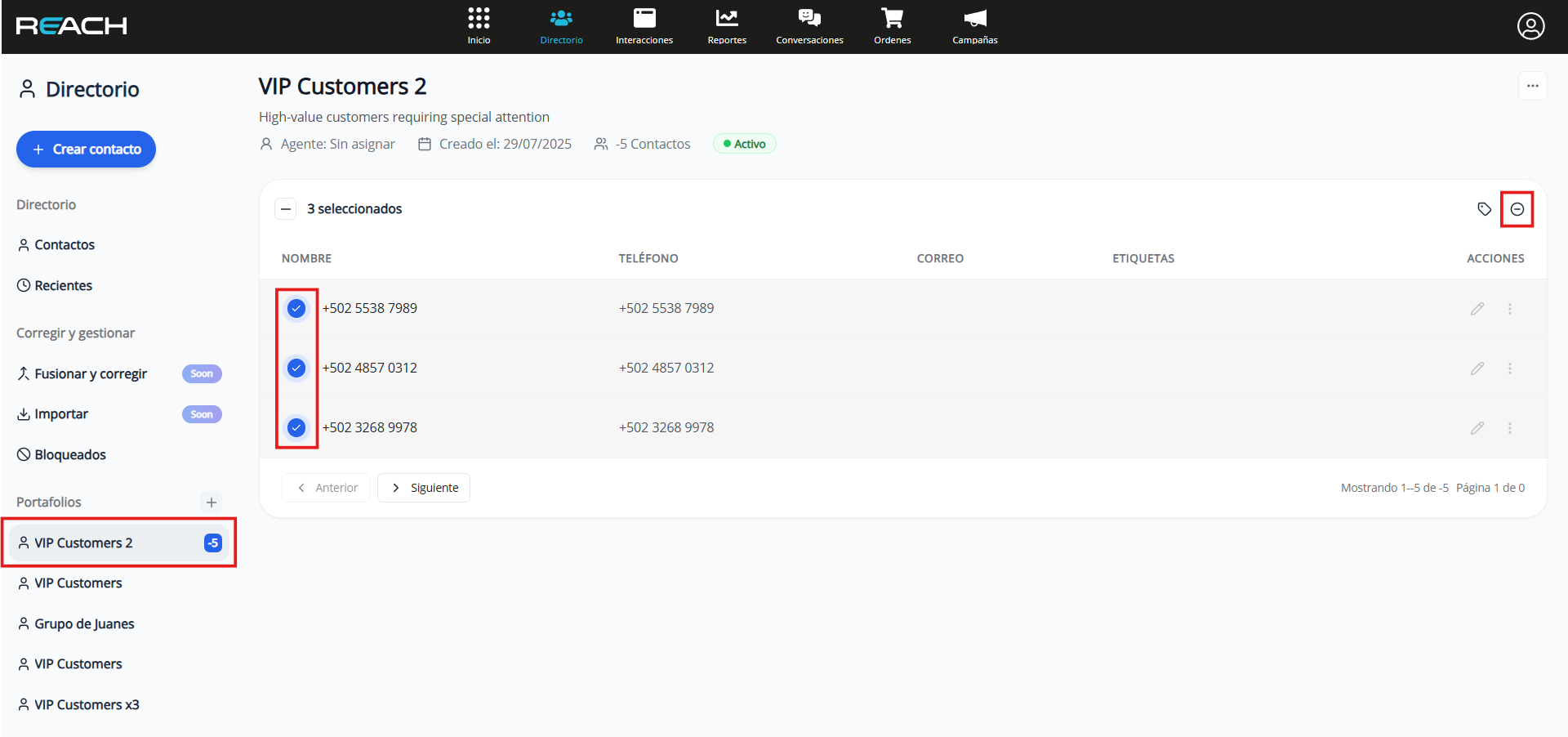The image size is (1568, 737).
Task: Click the tag icon for selected contacts
Action: tap(1484, 209)
